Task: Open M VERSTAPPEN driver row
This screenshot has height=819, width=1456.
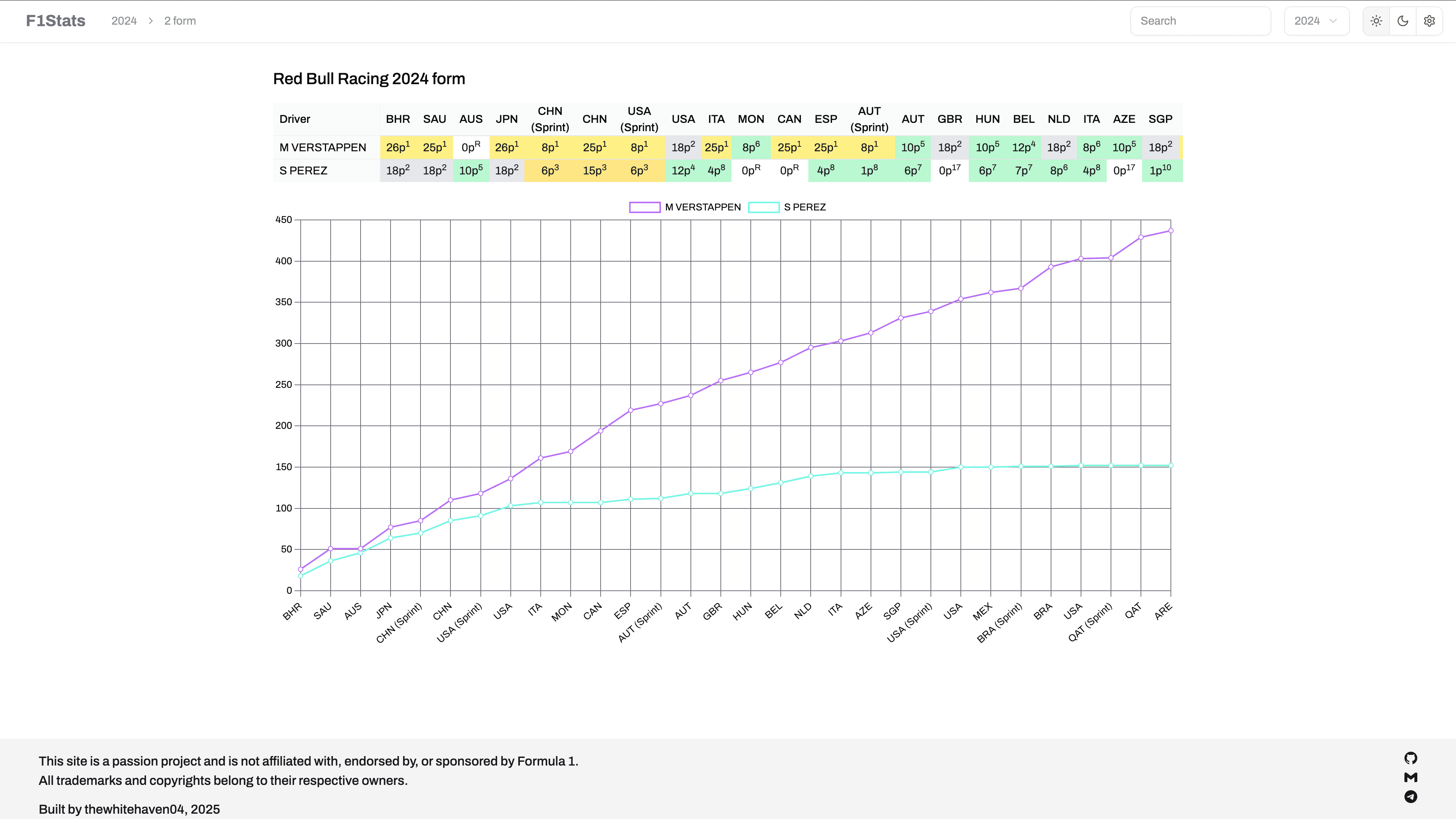Action: pyautogui.click(x=323, y=147)
